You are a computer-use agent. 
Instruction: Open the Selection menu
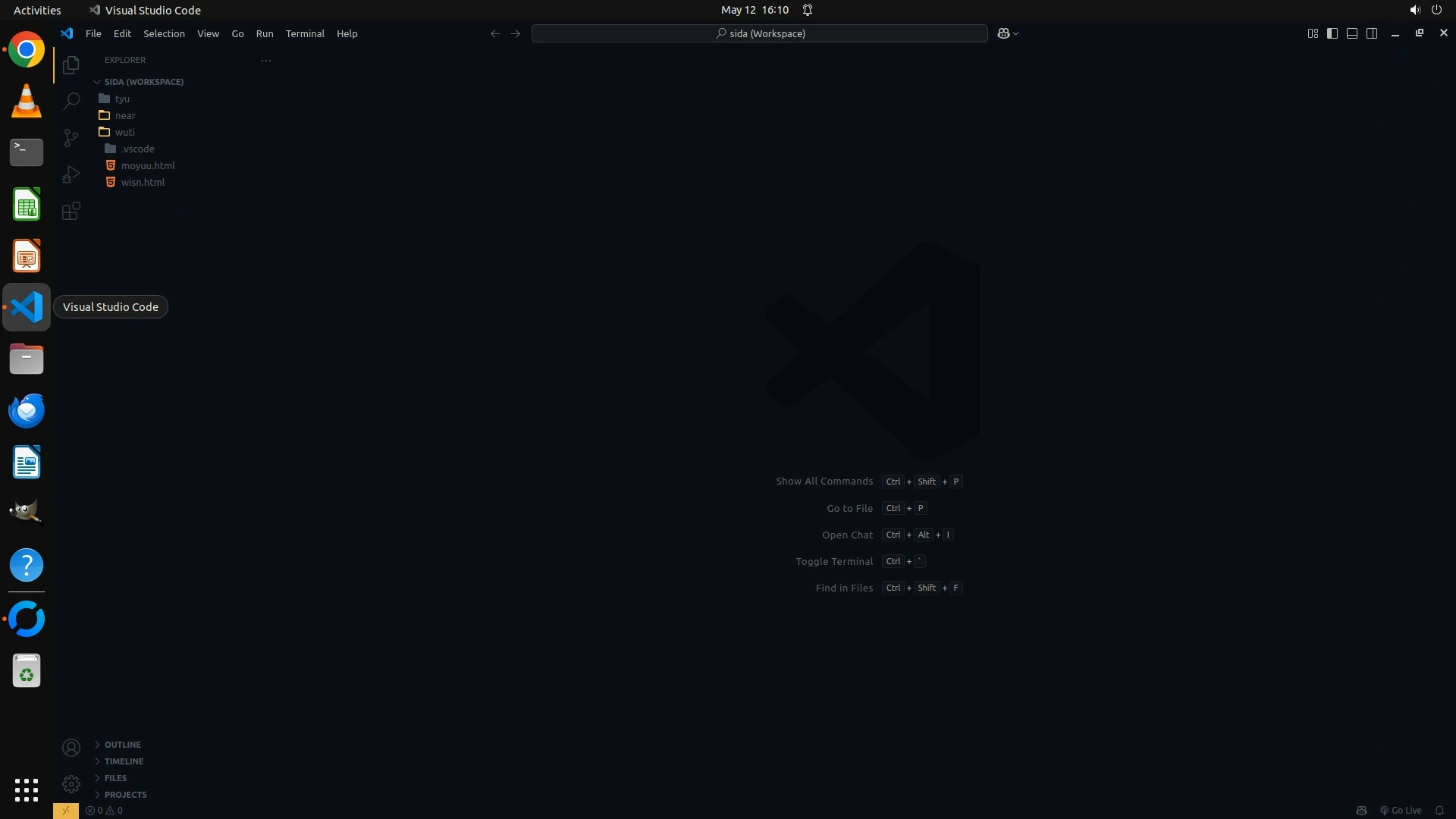click(164, 33)
